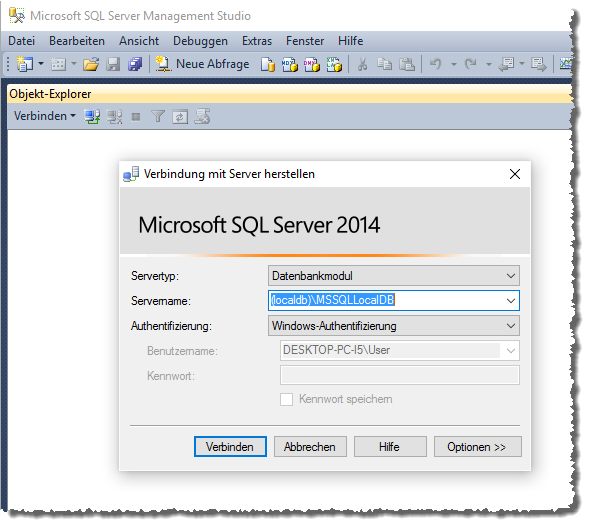The height and width of the screenshot is (528, 591).
Task: Click the Disconnect server icon
Action: (114, 116)
